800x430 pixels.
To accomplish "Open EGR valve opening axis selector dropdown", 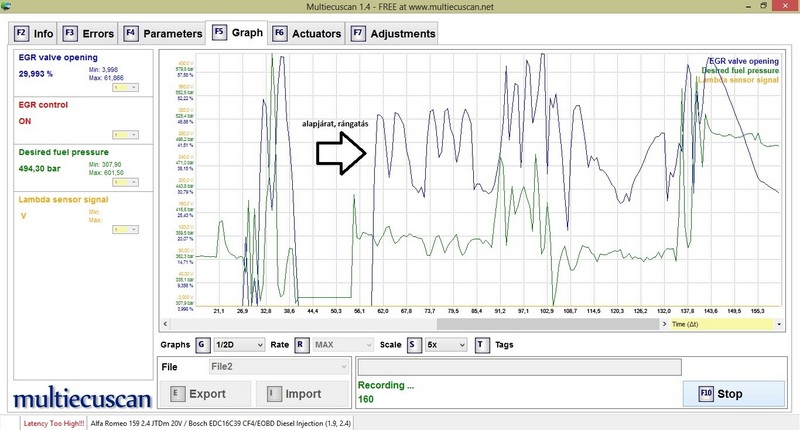I will tap(123, 88).
